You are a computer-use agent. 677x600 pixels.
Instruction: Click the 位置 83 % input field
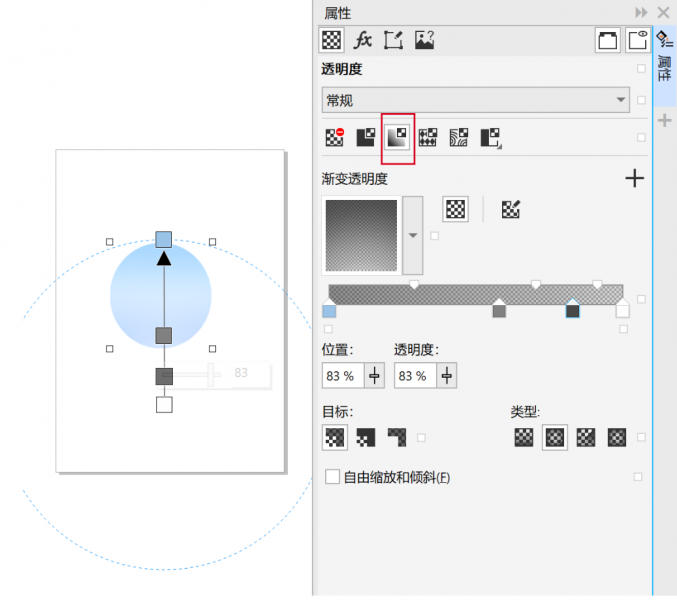(343, 376)
